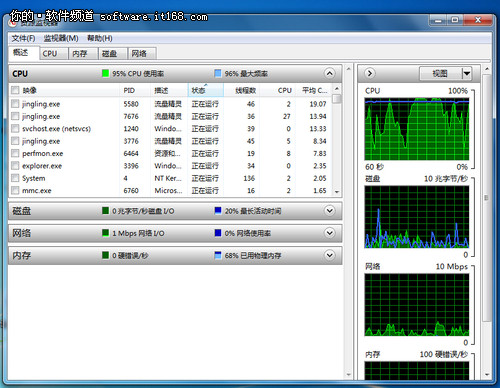Click the green 95% CPU 使用率 swatch

(x=105, y=73)
